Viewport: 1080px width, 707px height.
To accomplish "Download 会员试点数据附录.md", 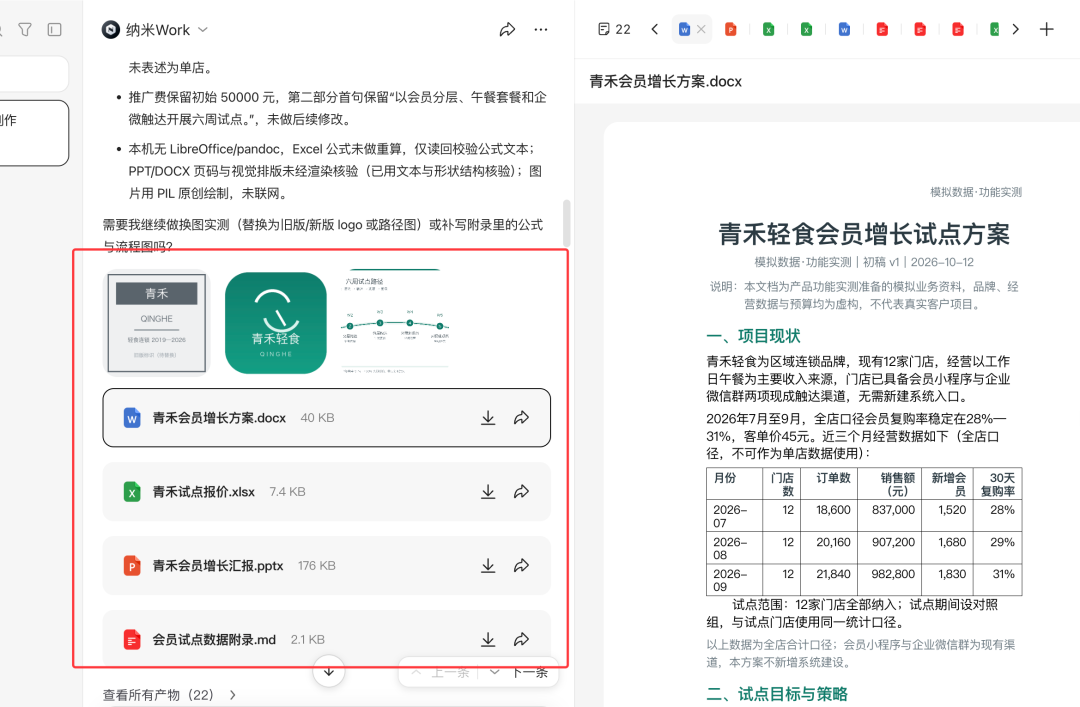I will tap(488, 639).
